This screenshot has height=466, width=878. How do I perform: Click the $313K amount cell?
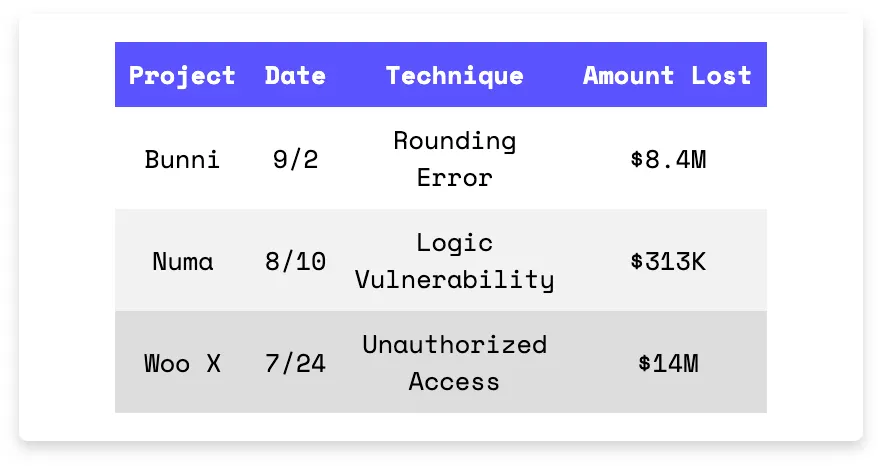[667, 261]
